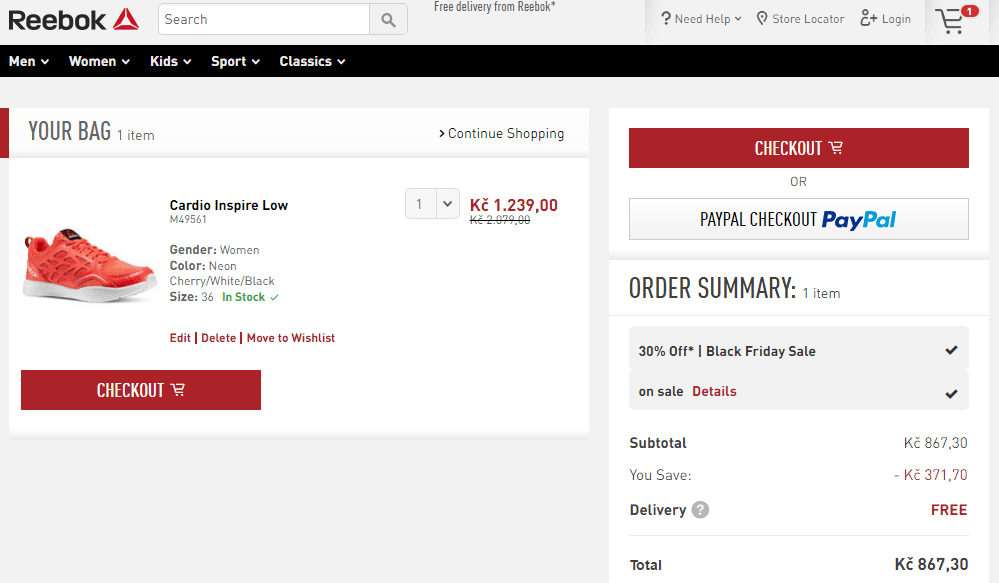Toggle the 30% Off Black Friday Sale checkmark
This screenshot has height=583, width=999.
(951, 350)
